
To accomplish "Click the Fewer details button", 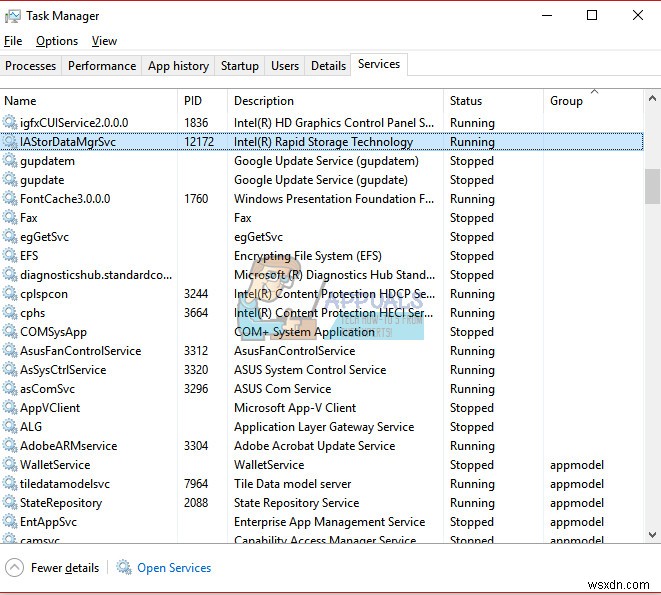I will (65, 568).
